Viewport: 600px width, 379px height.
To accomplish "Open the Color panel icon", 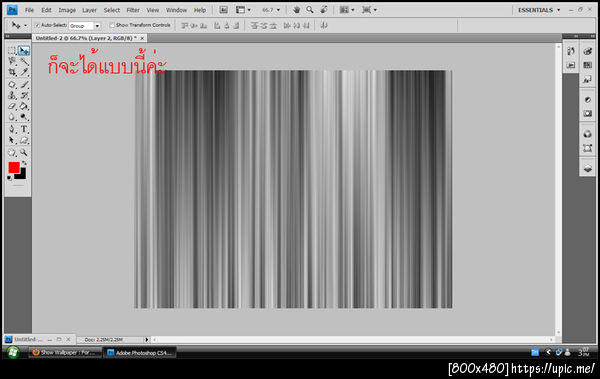I will [588, 51].
